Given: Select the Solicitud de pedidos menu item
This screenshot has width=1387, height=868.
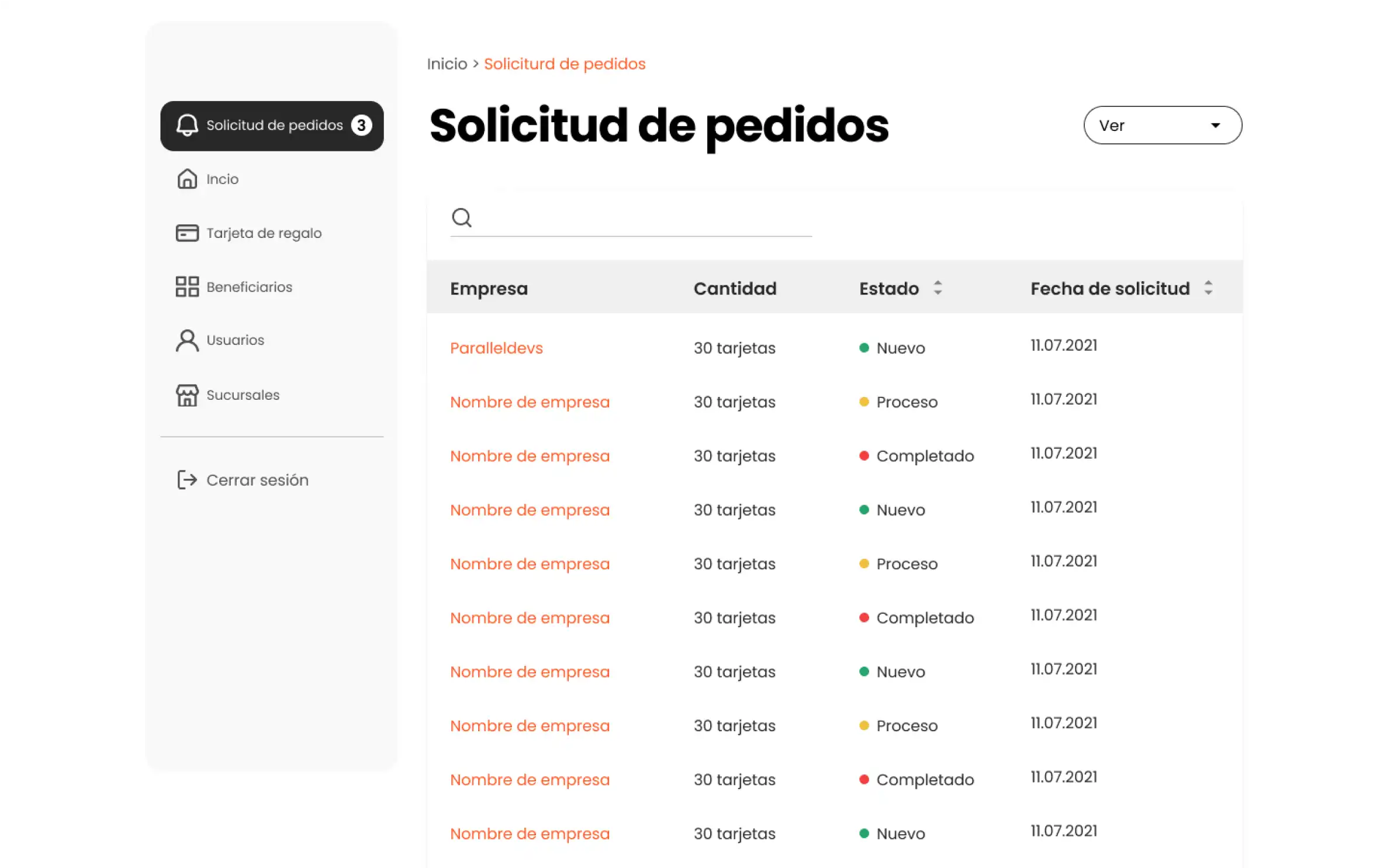Looking at the screenshot, I should (274, 125).
